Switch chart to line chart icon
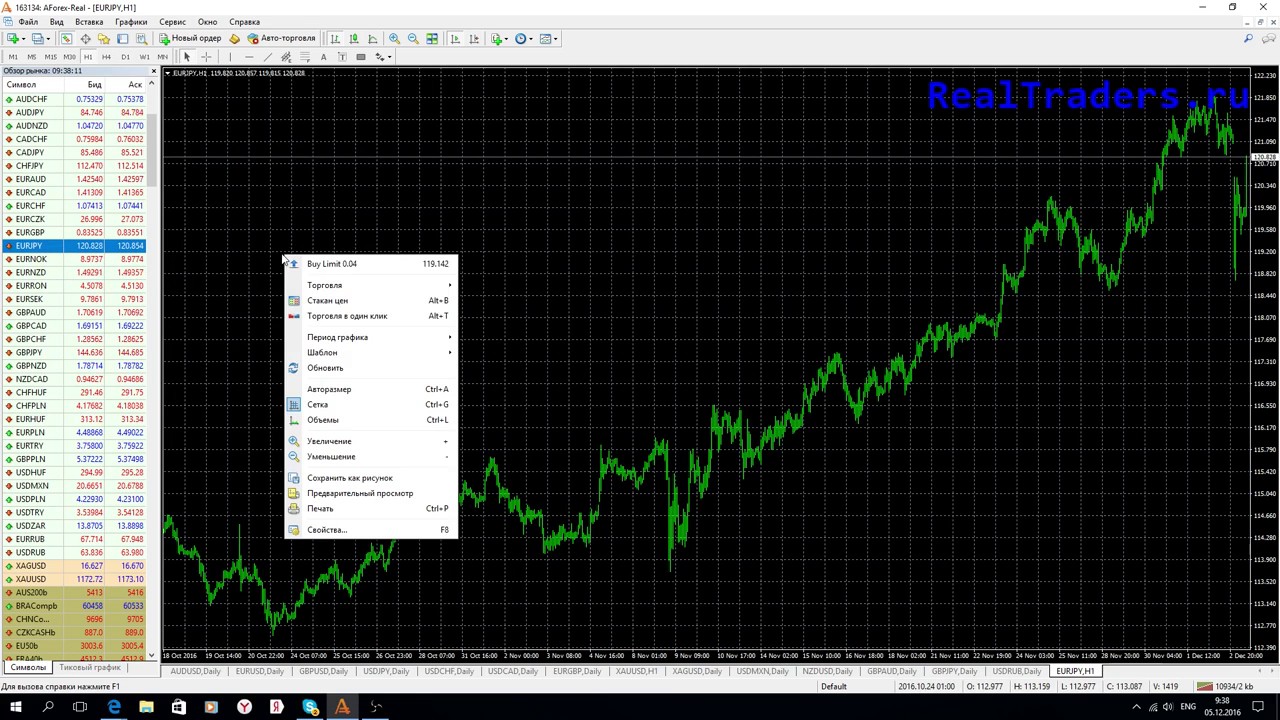This screenshot has width=1280, height=720. pyautogui.click(x=373, y=39)
